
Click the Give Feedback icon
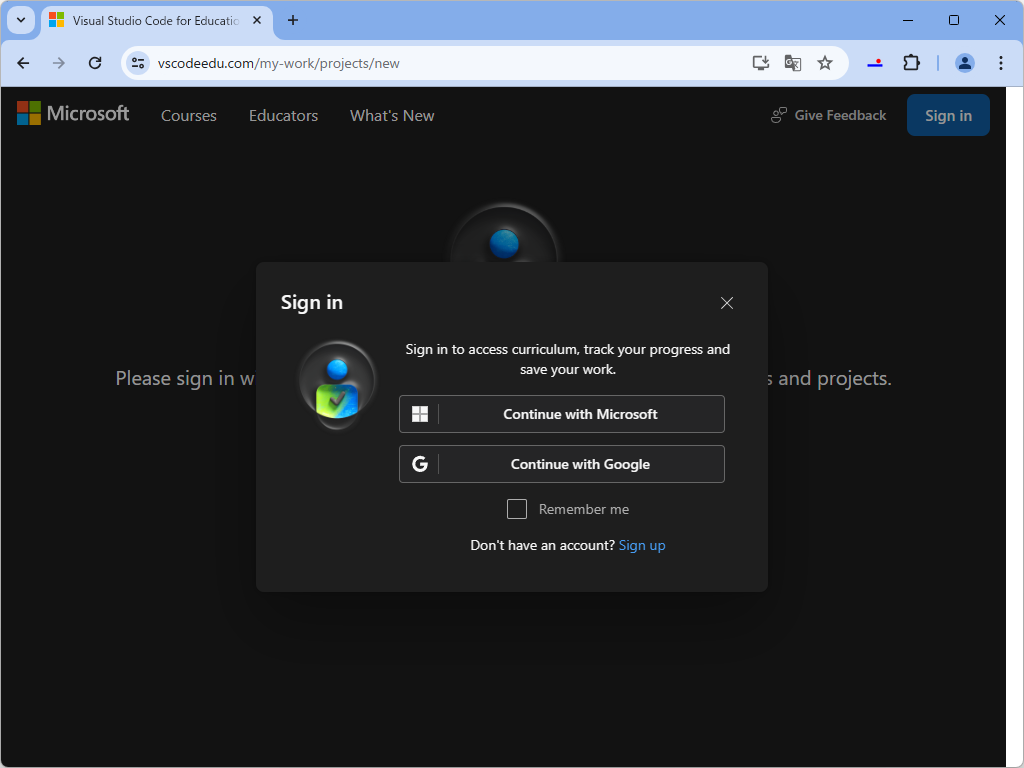coord(778,114)
